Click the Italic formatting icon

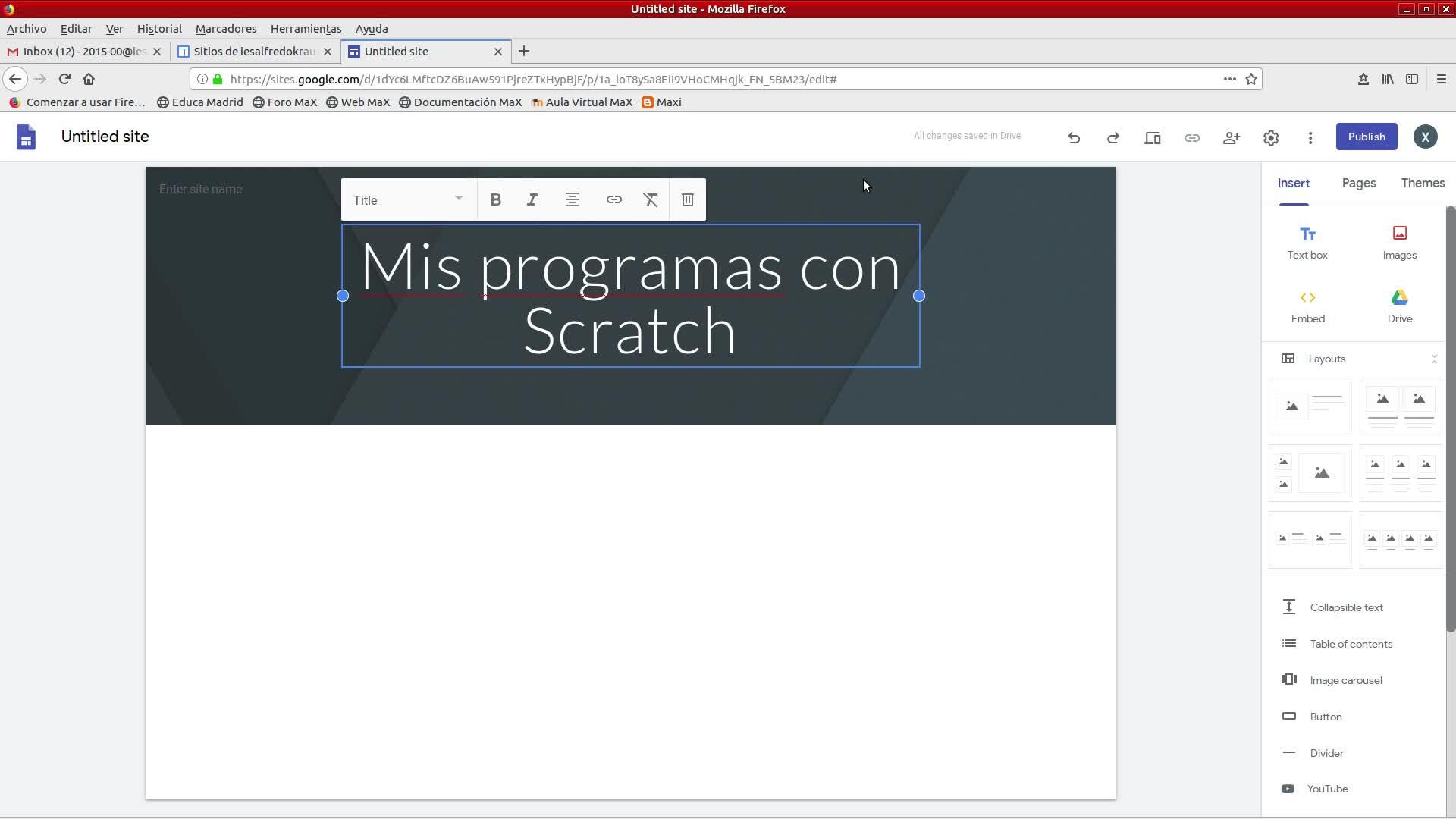click(x=532, y=199)
